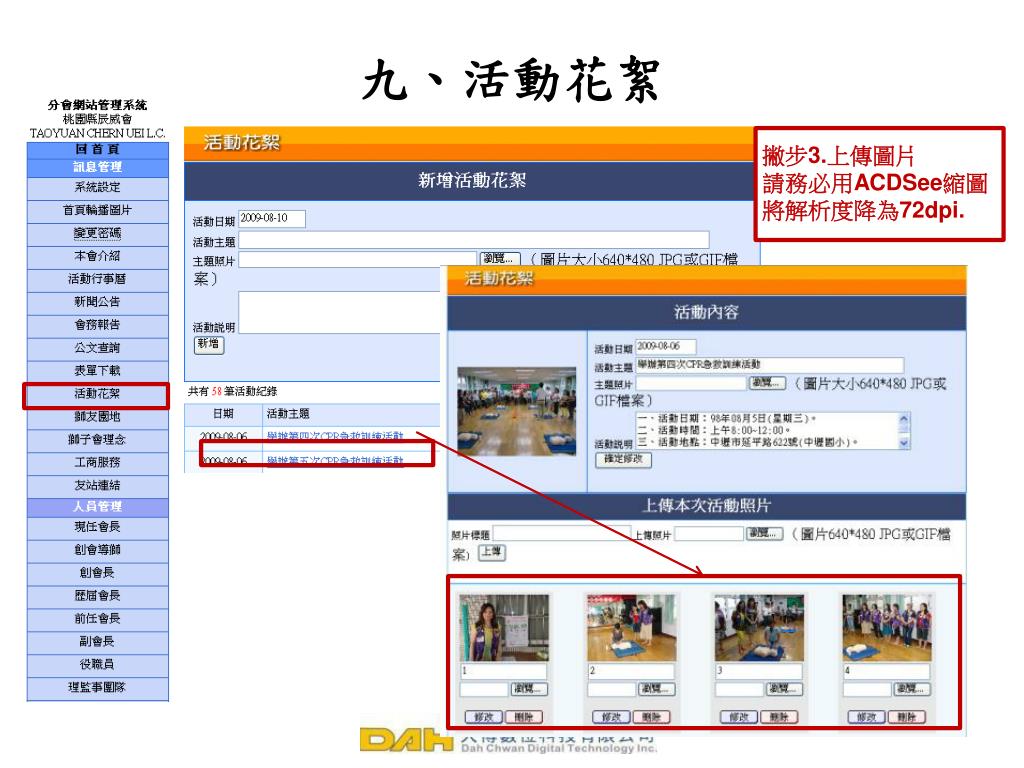1024x768 pixels.
Task: Select 系統設定 in sidebar
Action: click(97, 187)
